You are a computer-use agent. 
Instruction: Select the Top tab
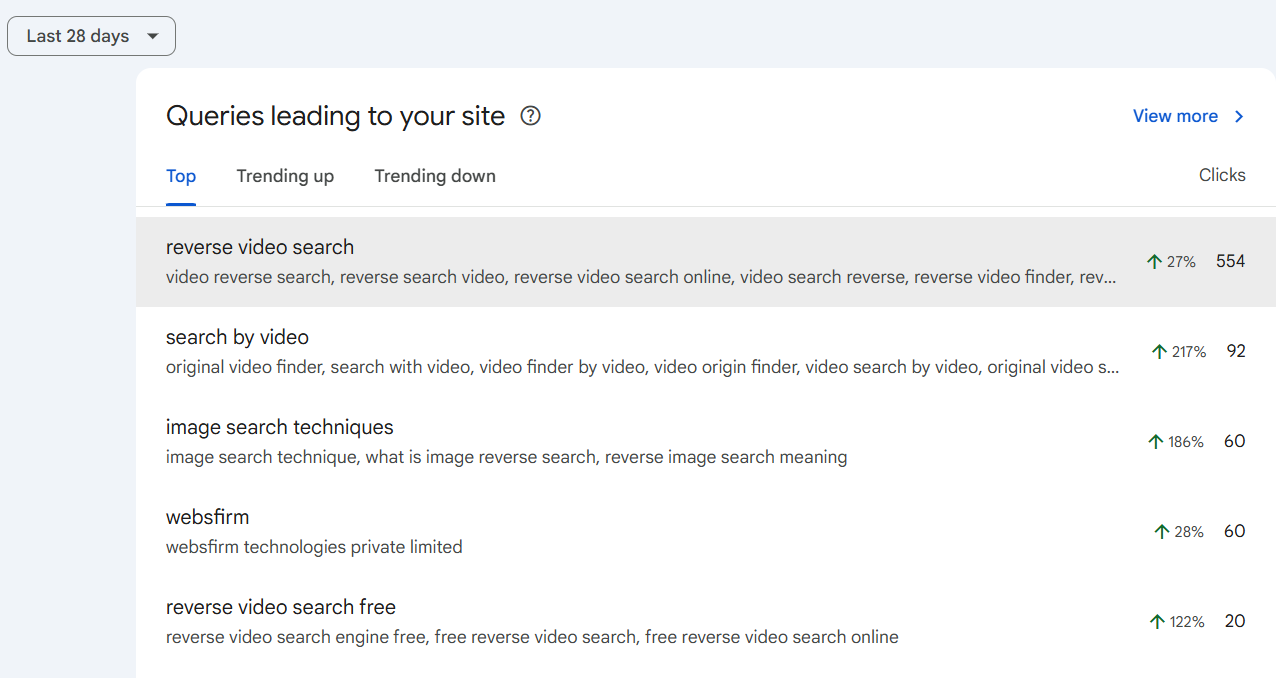point(181,176)
